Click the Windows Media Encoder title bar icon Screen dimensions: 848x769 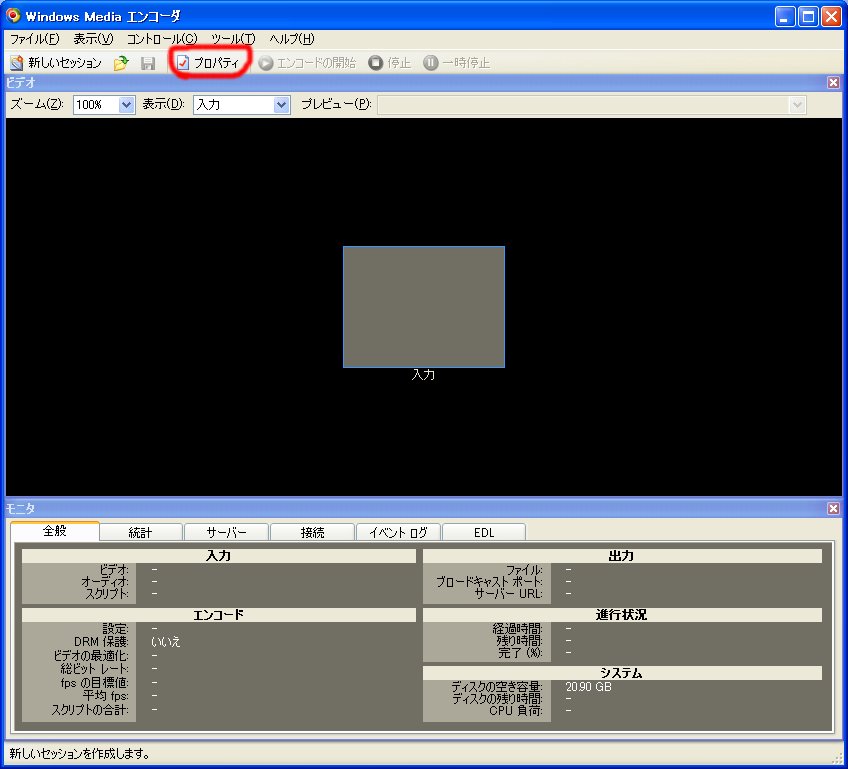[14, 15]
